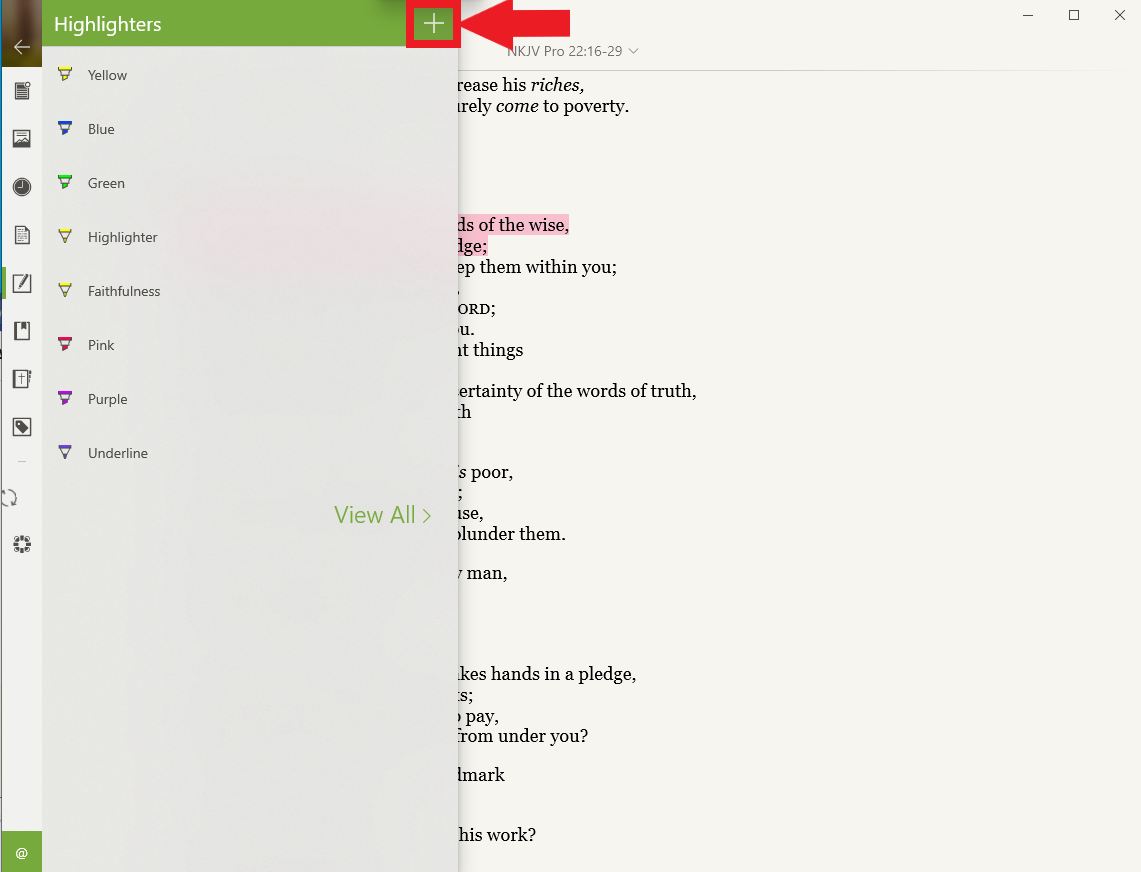
Task: Open the tags icon in sidebar
Action: point(22,427)
